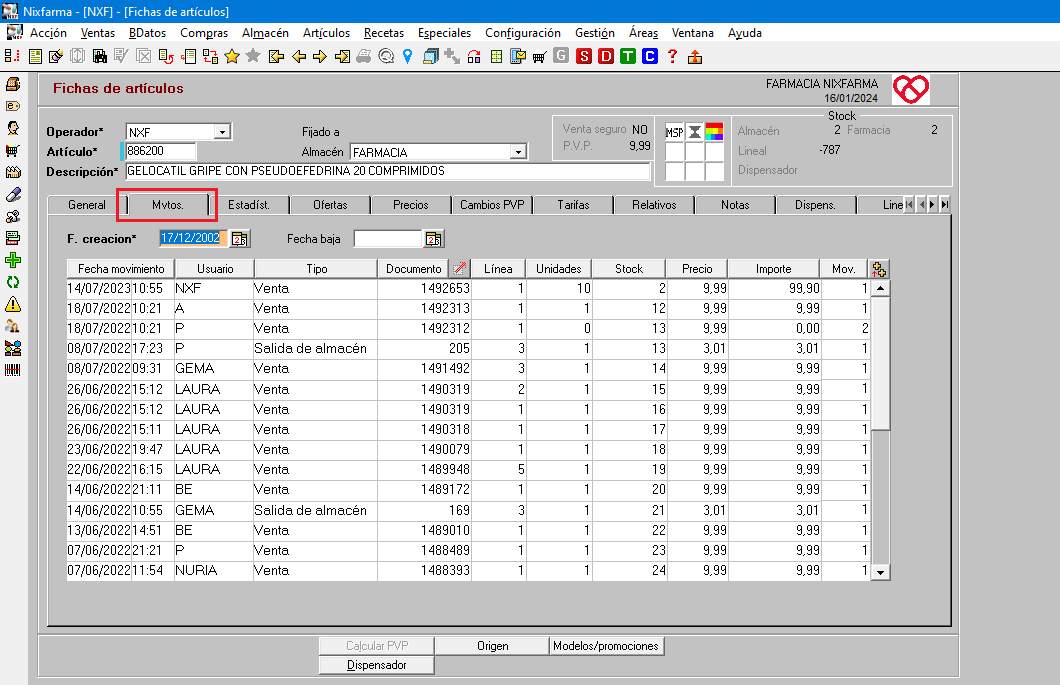Viewport: 1060px width, 685px height.
Task: Click the Modelos/promociones button
Action: tap(606, 646)
